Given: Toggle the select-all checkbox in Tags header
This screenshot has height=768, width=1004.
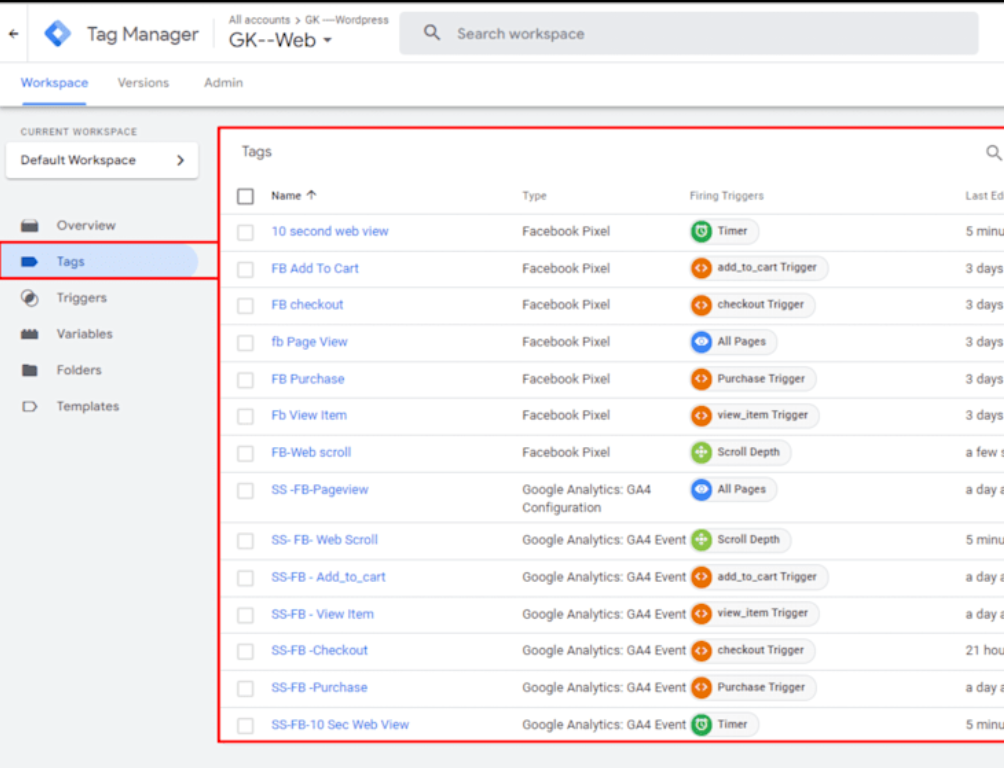Looking at the screenshot, I should point(245,196).
